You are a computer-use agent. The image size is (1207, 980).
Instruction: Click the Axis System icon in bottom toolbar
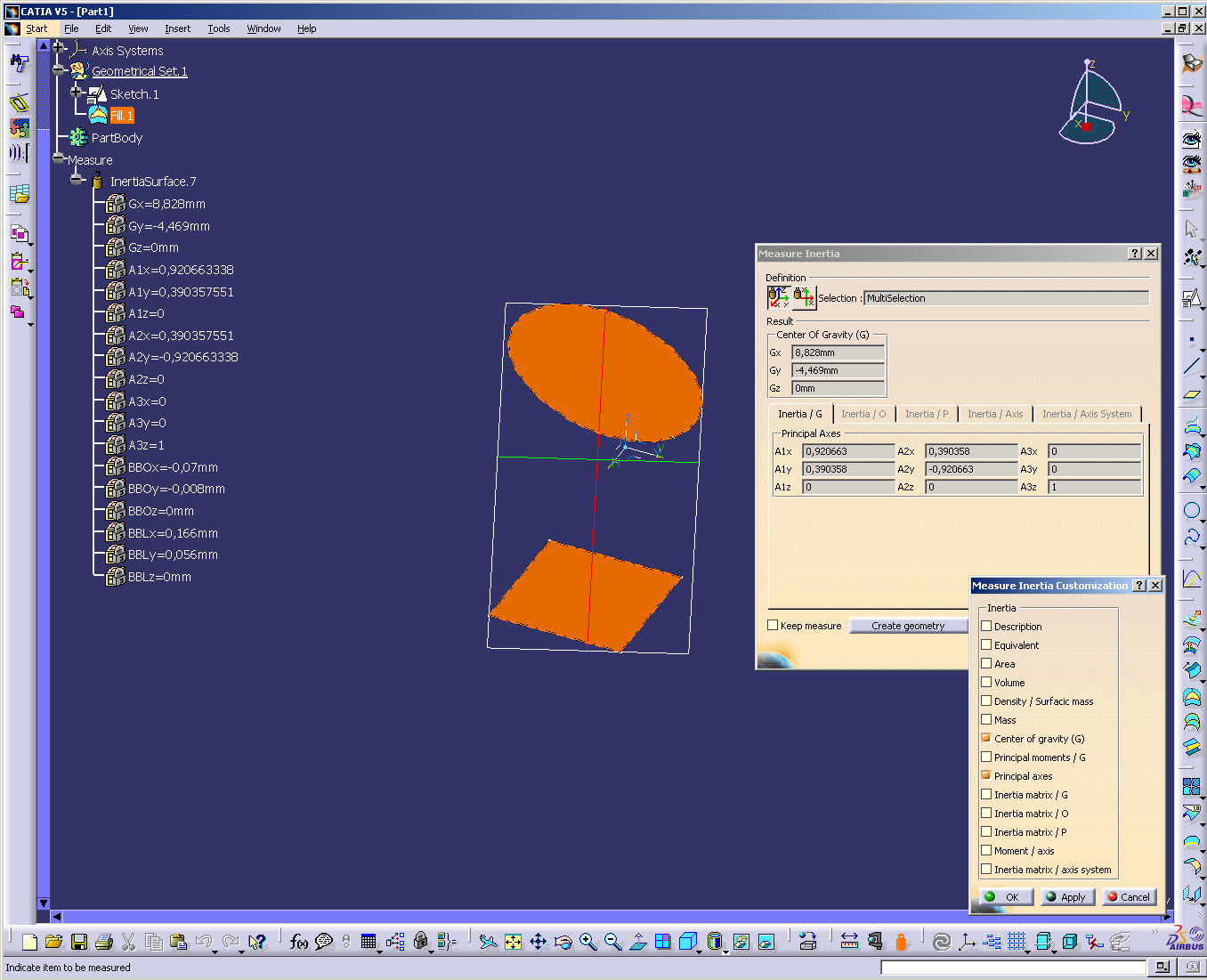click(x=967, y=942)
